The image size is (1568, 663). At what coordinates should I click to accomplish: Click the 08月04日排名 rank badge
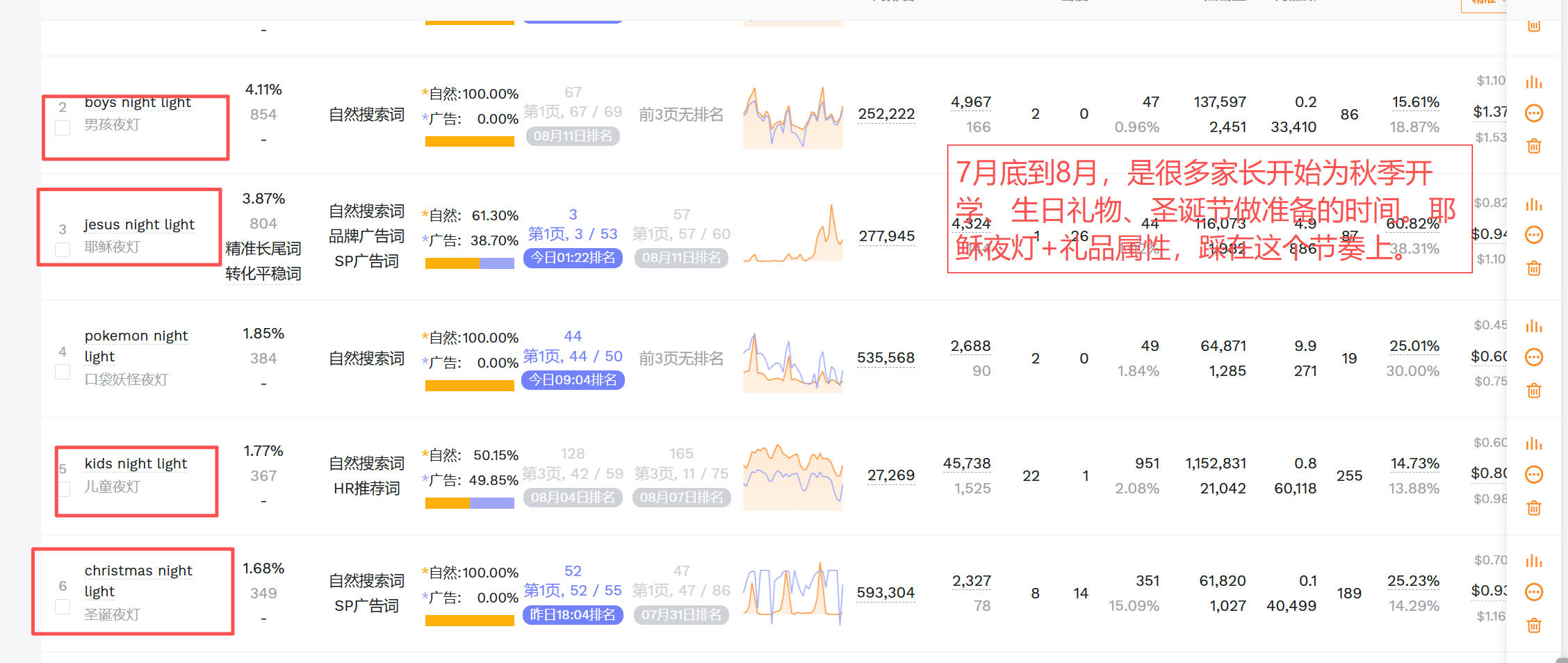pos(573,498)
